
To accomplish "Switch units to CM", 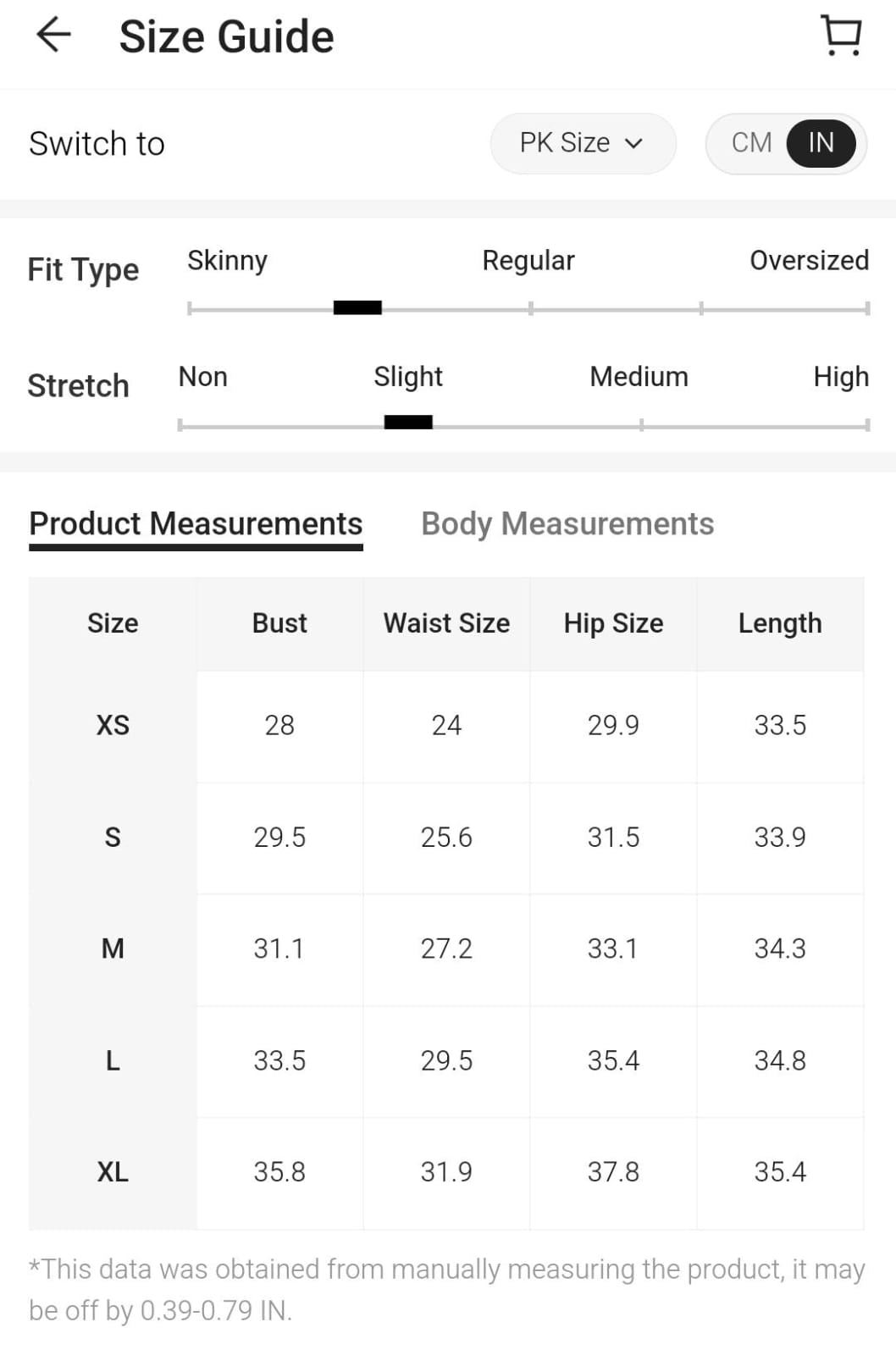I will pyautogui.click(x=751, y=143).
